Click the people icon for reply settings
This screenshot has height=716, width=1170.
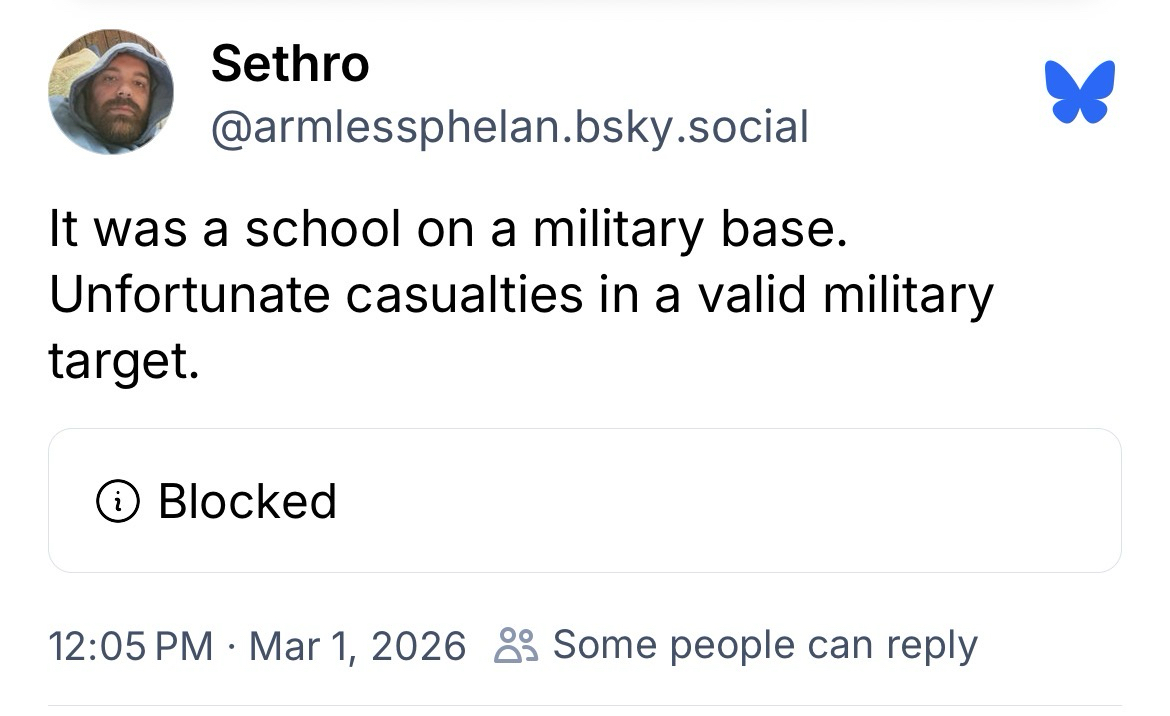517,645
